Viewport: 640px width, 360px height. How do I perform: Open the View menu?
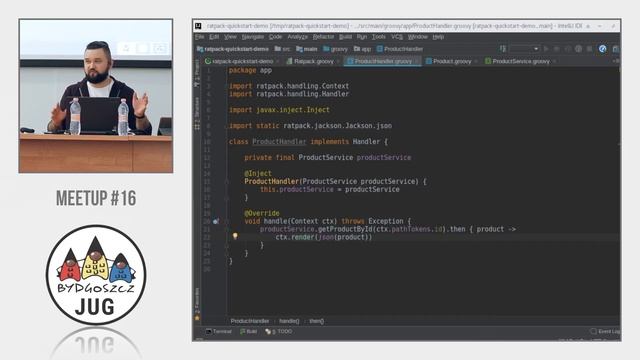pyautogui.click(x=230, y=37)
